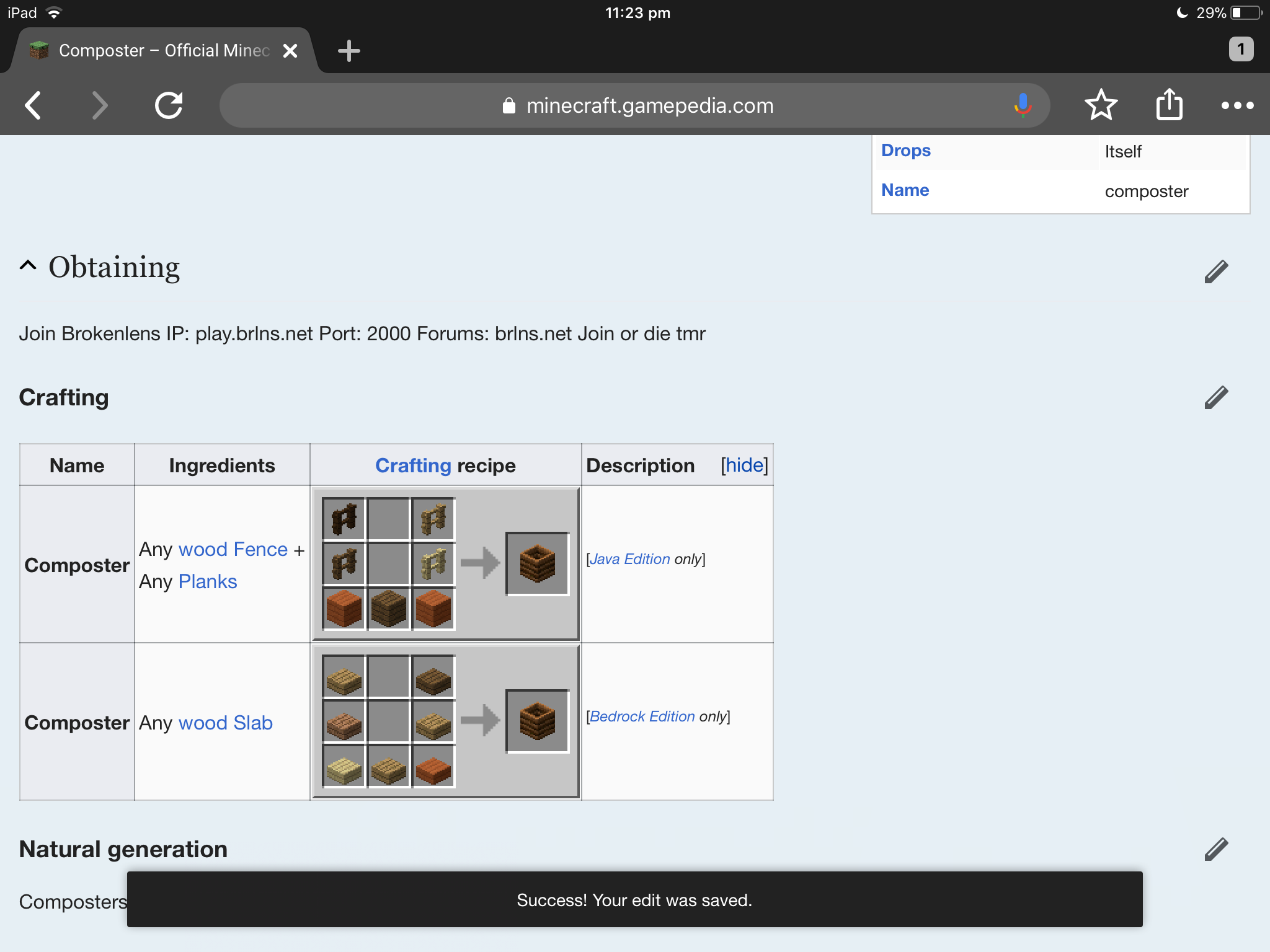Open the Planks ingredient link
The image size is (1270, 952).
[208, 581]
